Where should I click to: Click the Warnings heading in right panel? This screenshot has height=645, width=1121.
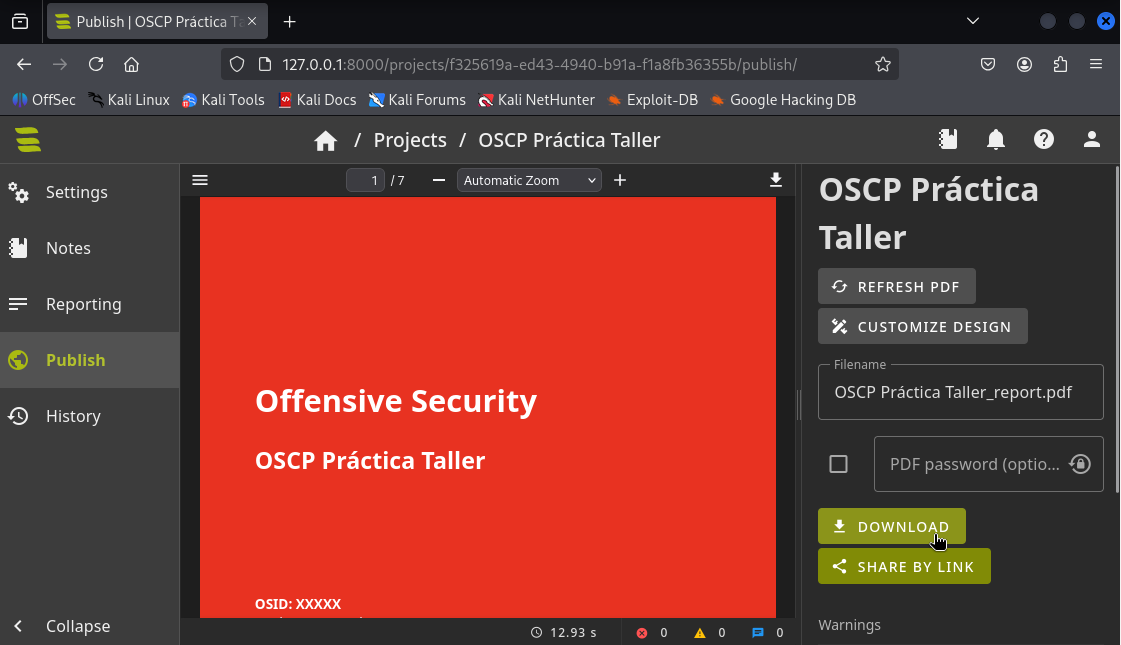tap(849, 625)
